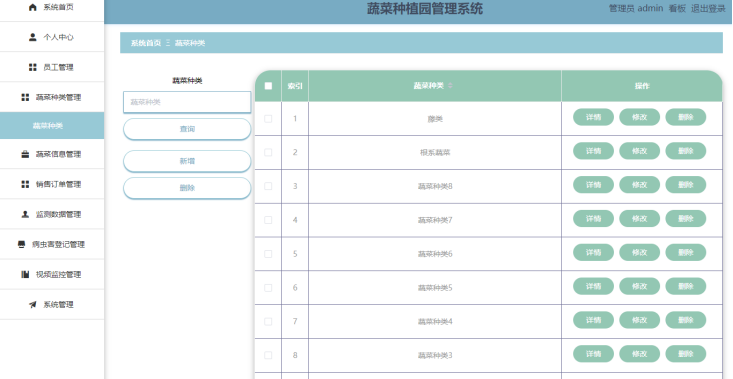Click 删除 for row 藤类
Viewport: 733px width, 379px height.
click(686, 117)
